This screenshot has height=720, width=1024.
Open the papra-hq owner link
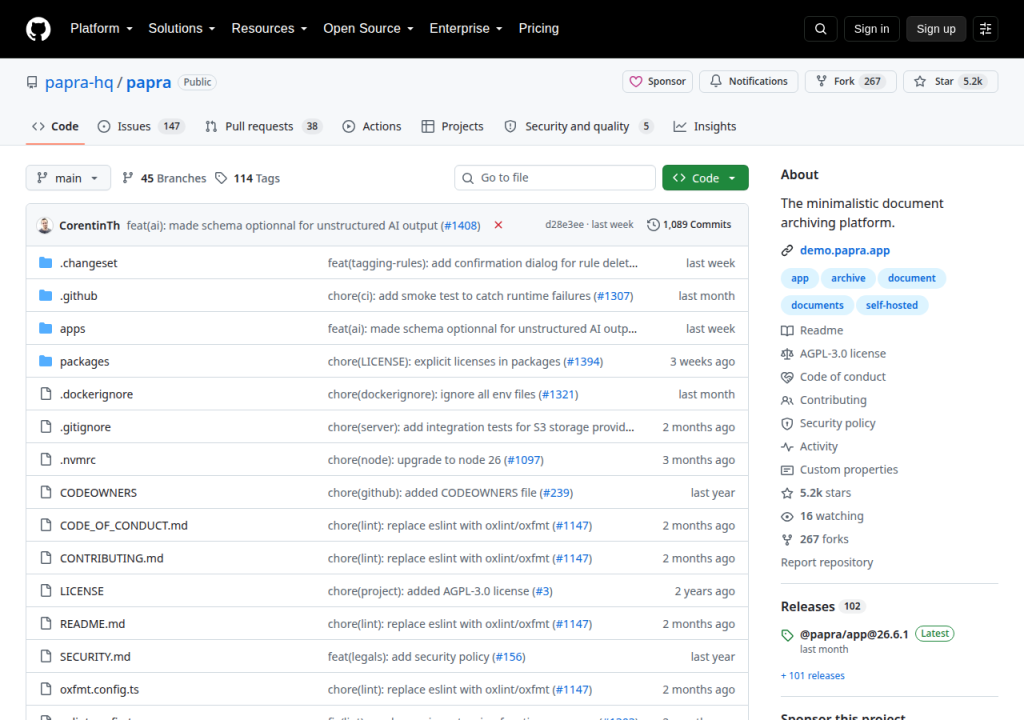(79, 82)
